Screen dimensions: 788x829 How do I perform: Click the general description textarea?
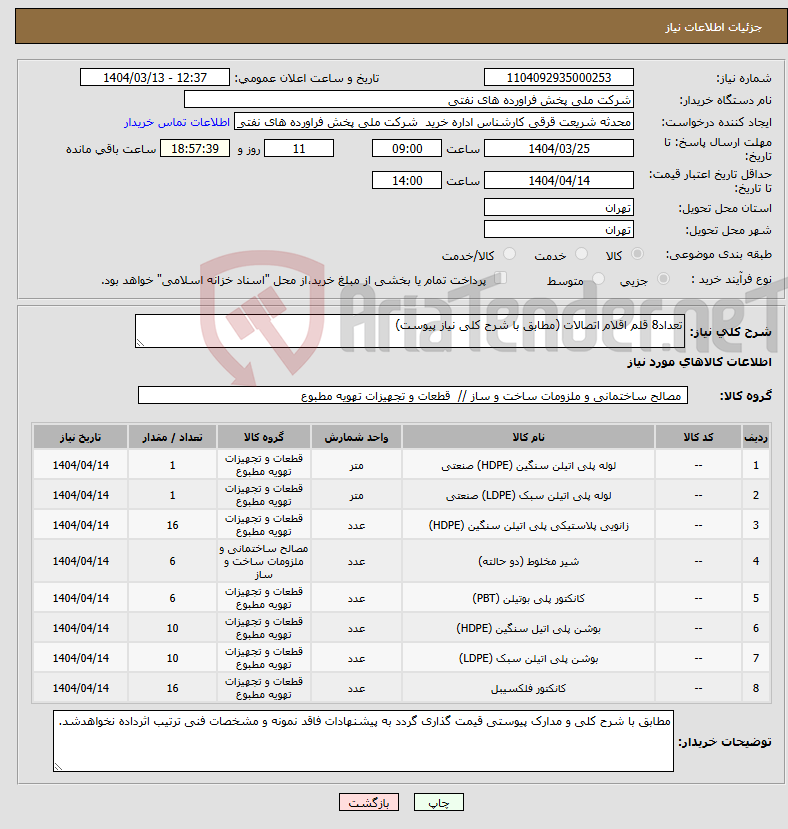coord(410,331)
